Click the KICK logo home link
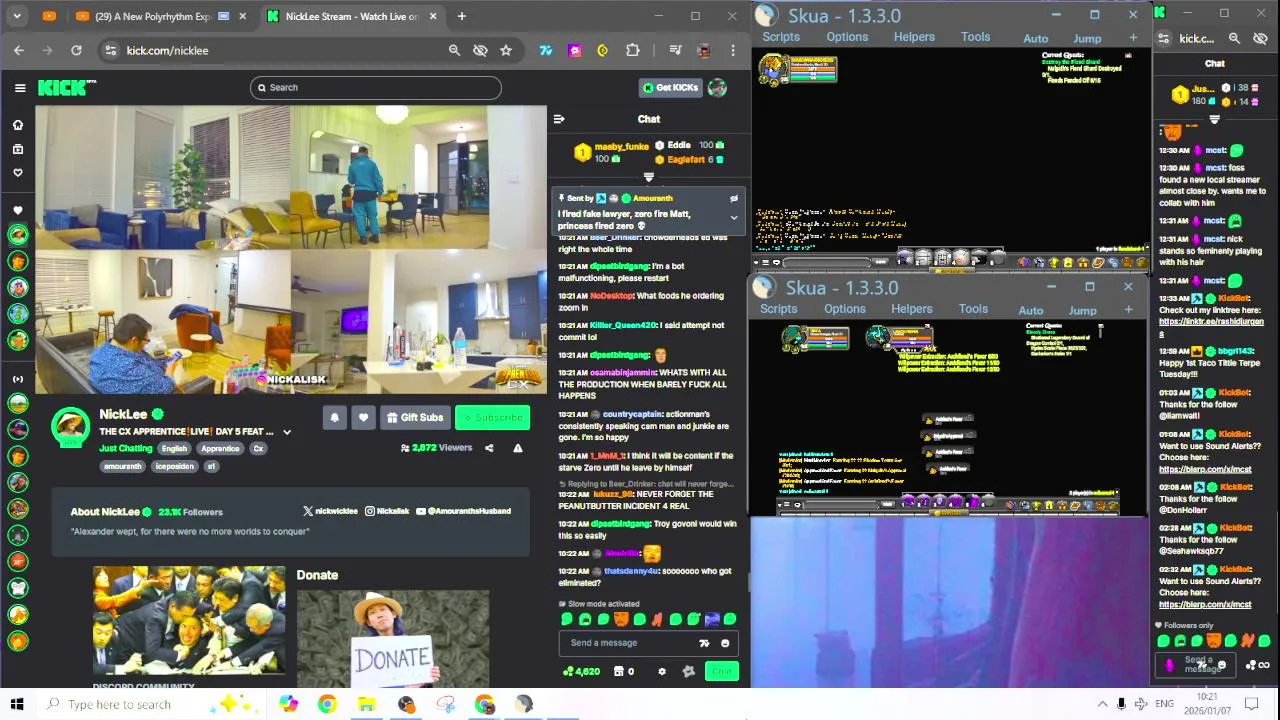This screenshot has height=720, width=1280. [66, 88]
